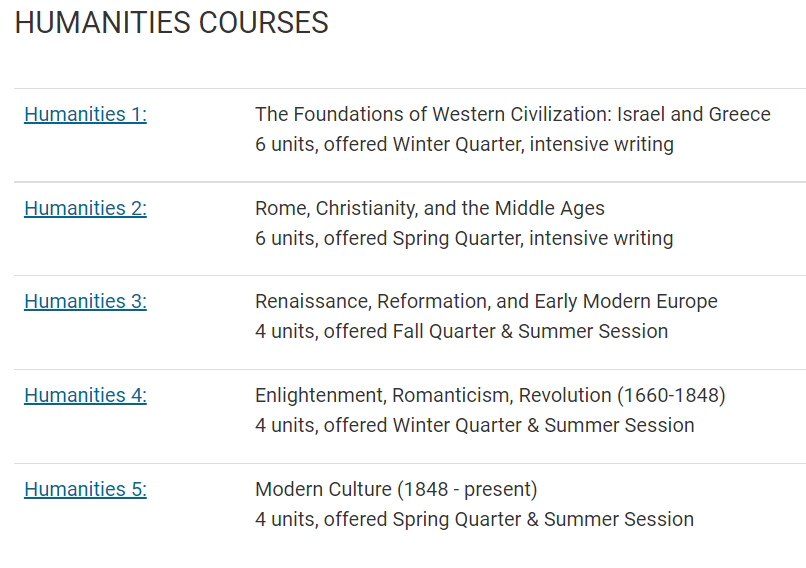
Task: Open the Humanities 1 course link
Action: pos(85,114)
